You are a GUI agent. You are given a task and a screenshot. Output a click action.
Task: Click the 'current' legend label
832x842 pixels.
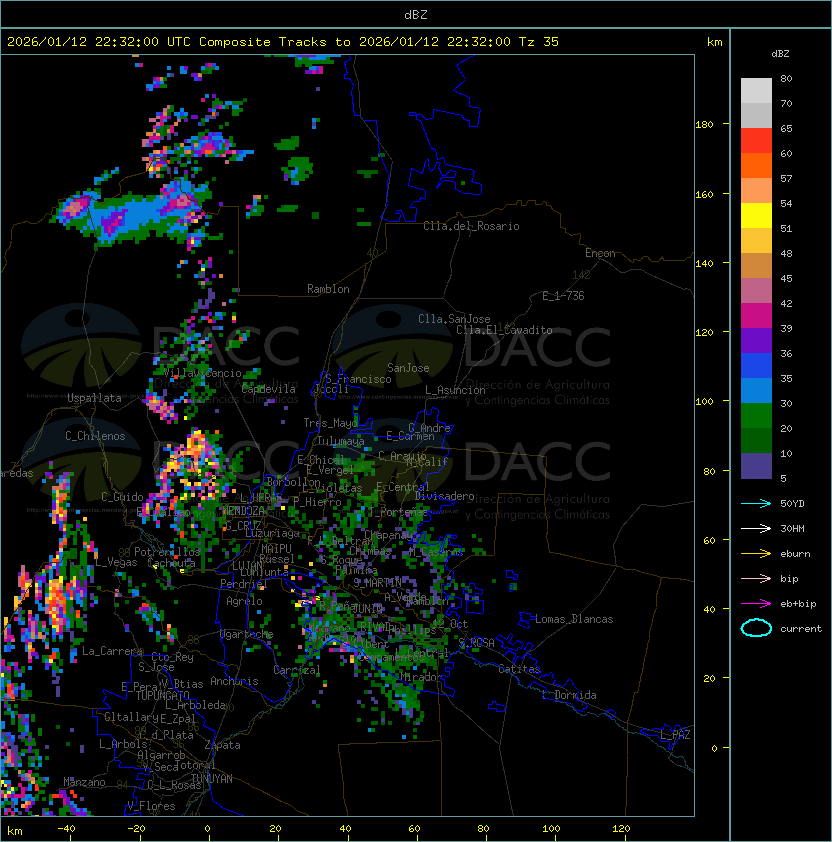[x=801, y=629]
